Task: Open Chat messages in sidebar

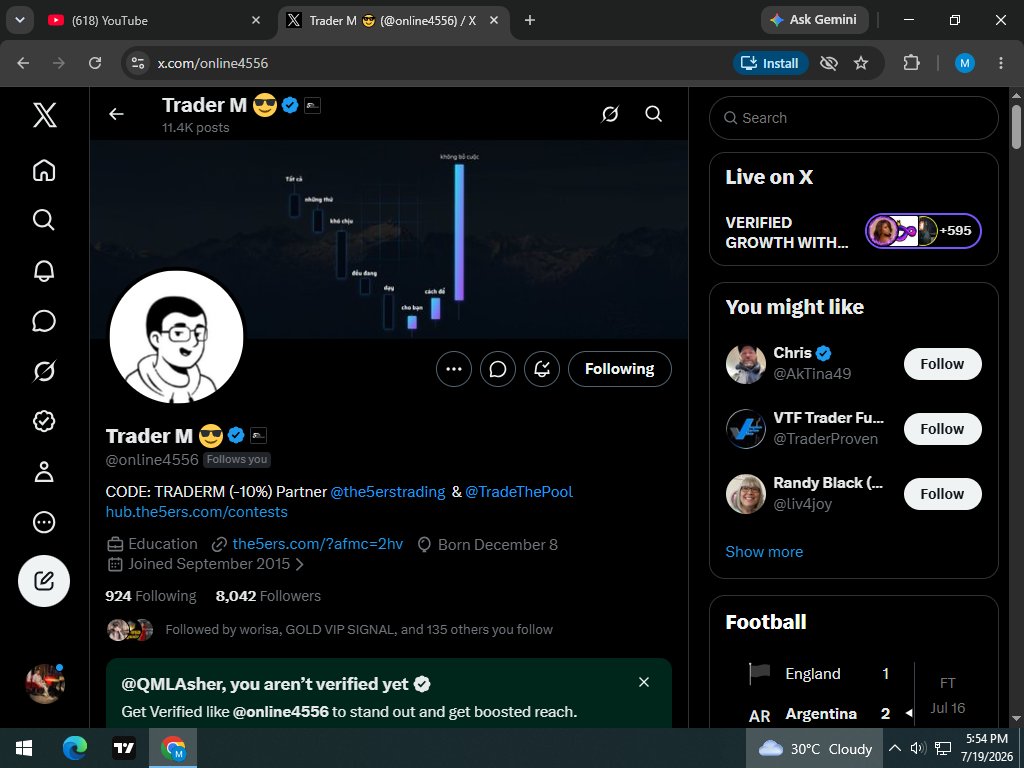Action: click(x=44, y=321)
